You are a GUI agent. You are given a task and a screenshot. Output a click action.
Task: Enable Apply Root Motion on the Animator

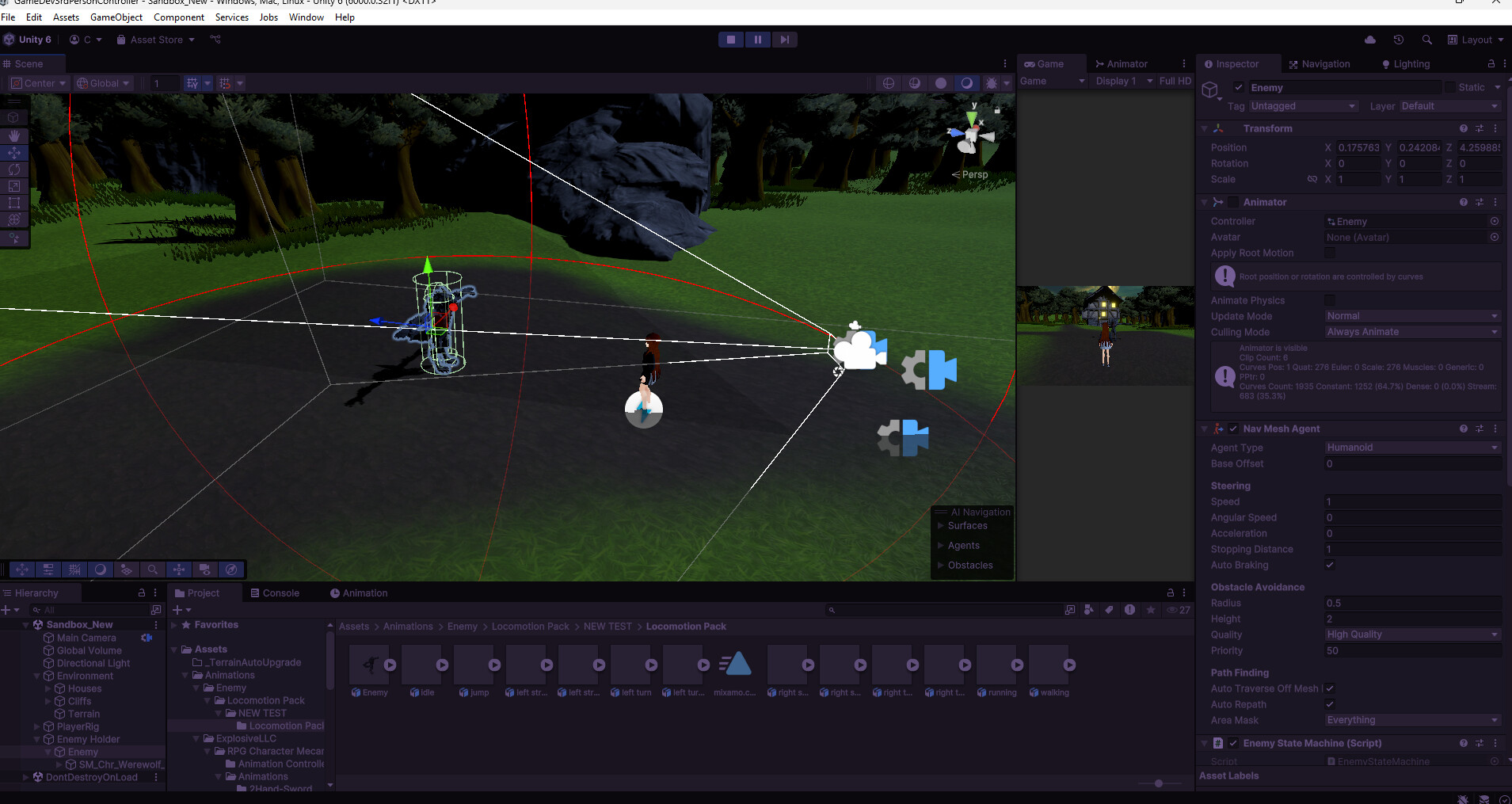tap(1330, 253)
